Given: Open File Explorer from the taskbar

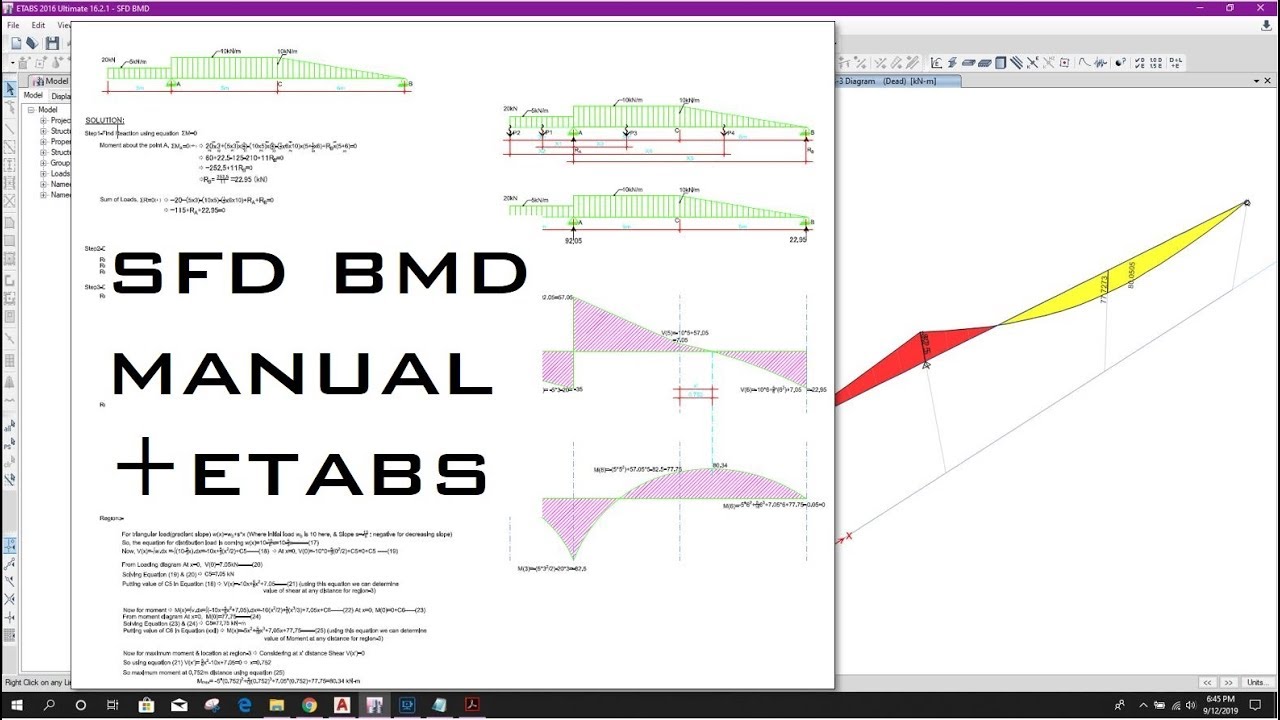Looking at the screenshot, I should [277, 705].
